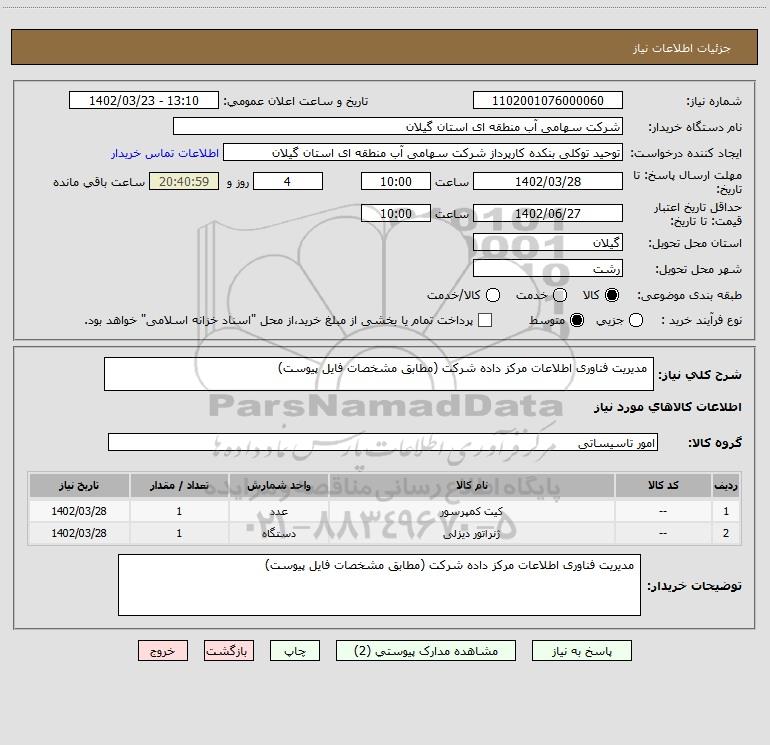
Task: Click the price validity date 1402/06/27 field
Action: click(548, 214)
